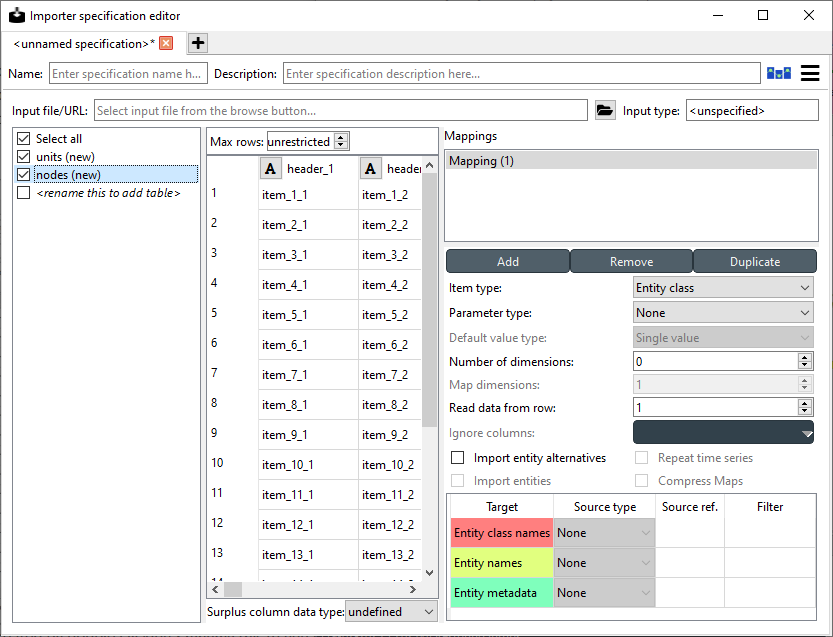Screen dimensions: 833x637
Task: Uncheck the units (new) table
Action: pos(23,157)
